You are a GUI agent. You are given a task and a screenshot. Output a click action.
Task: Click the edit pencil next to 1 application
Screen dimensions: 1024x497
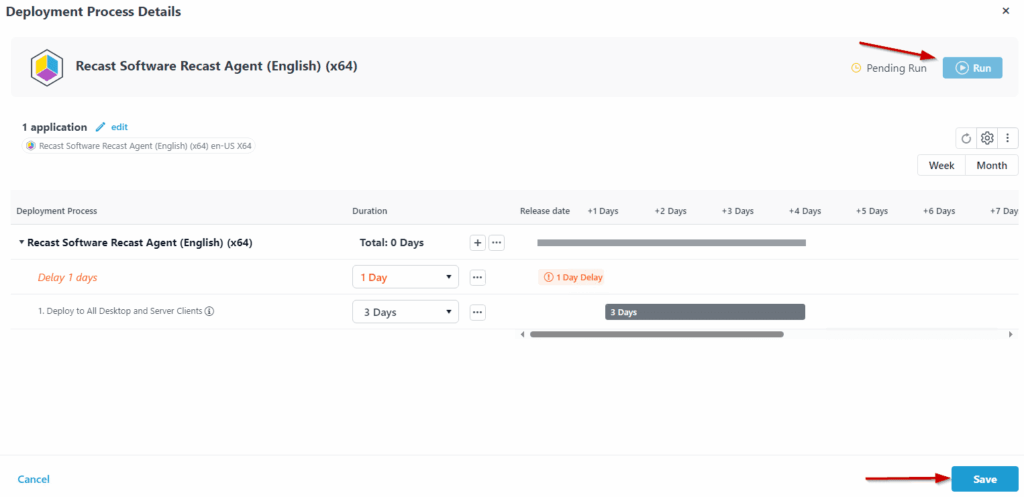click(x=111, y=127)
